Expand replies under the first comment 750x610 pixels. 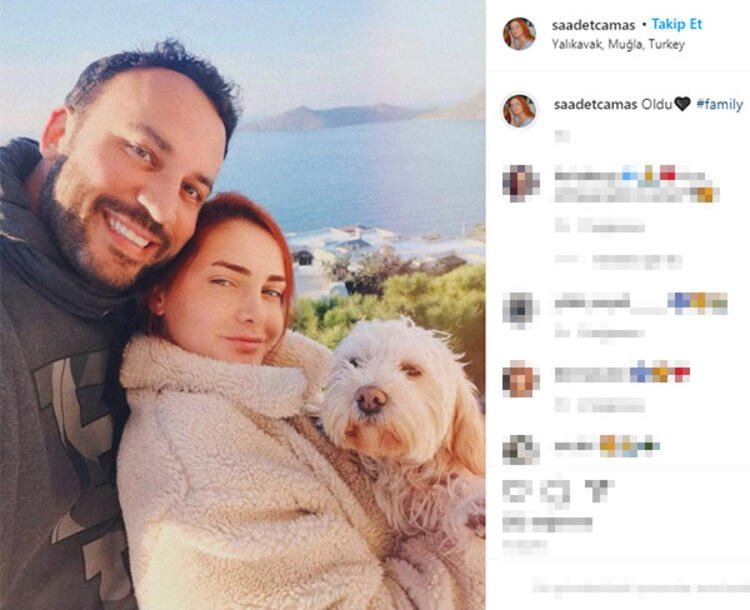[x=618, y=261]
